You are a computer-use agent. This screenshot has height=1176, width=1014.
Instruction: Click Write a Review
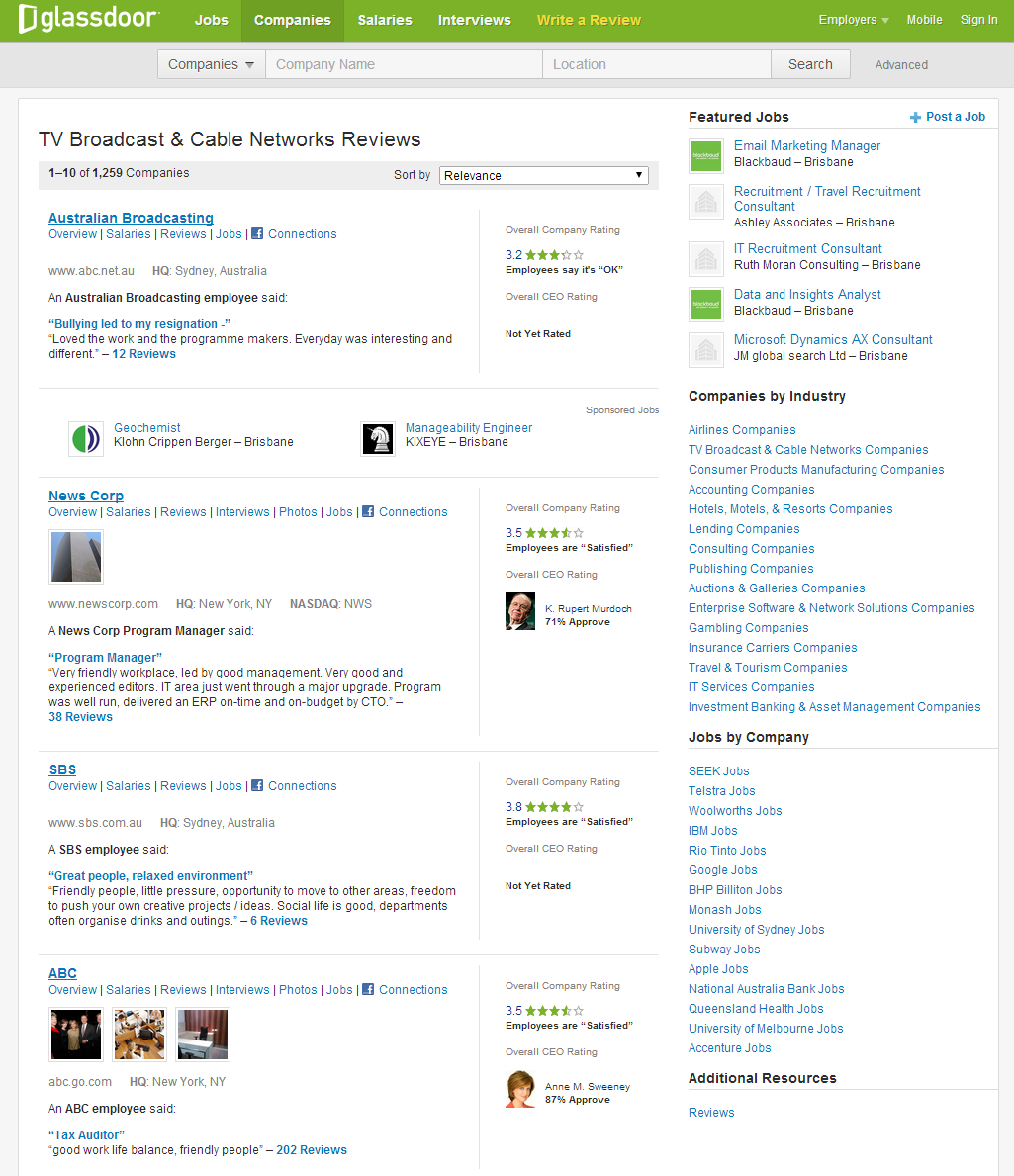coord(589,20)
